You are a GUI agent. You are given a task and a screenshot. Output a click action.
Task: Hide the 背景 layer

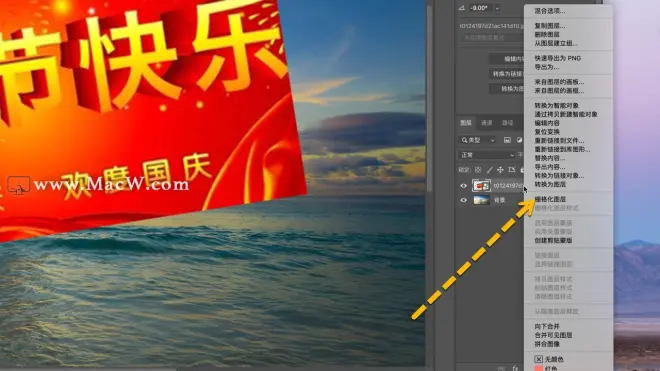click(463, 200)
